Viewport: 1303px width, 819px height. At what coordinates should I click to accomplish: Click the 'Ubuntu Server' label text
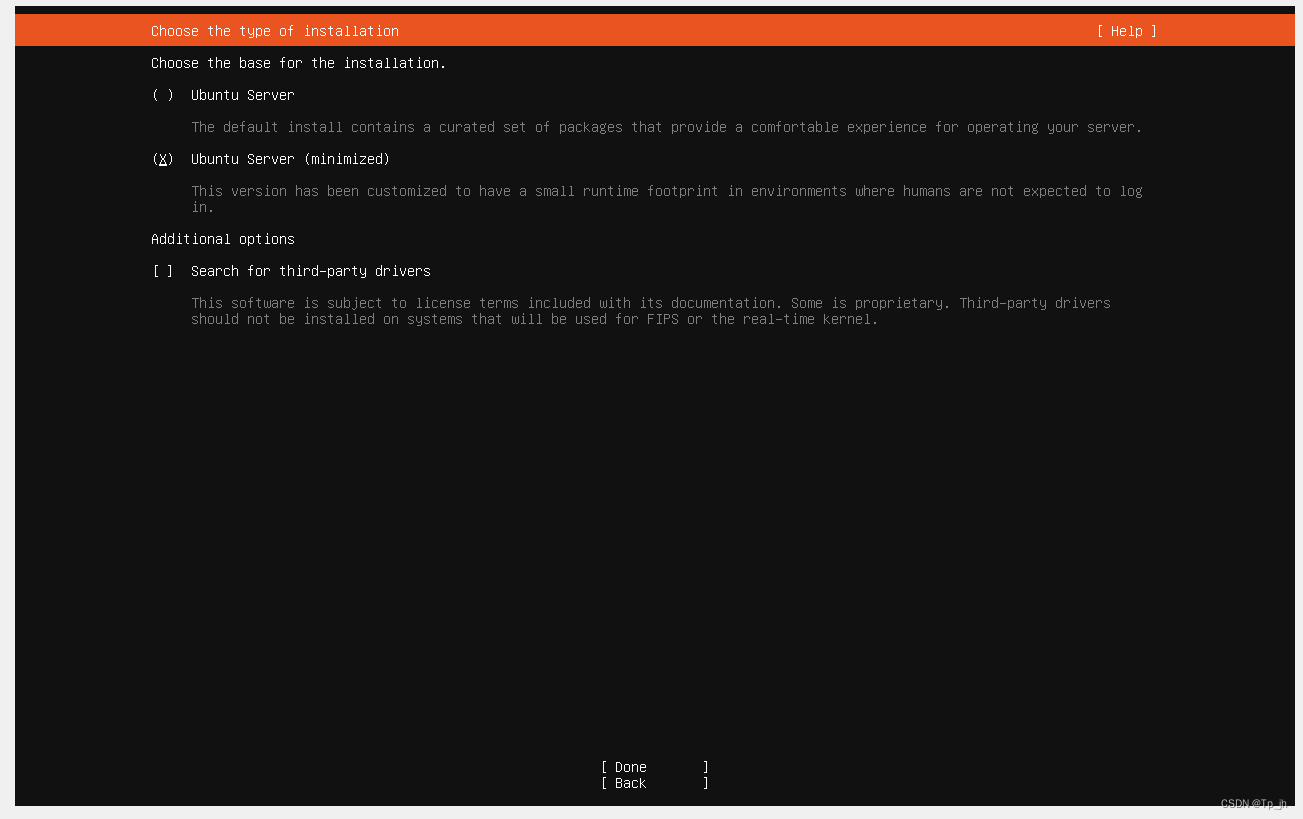pos(243,95)
